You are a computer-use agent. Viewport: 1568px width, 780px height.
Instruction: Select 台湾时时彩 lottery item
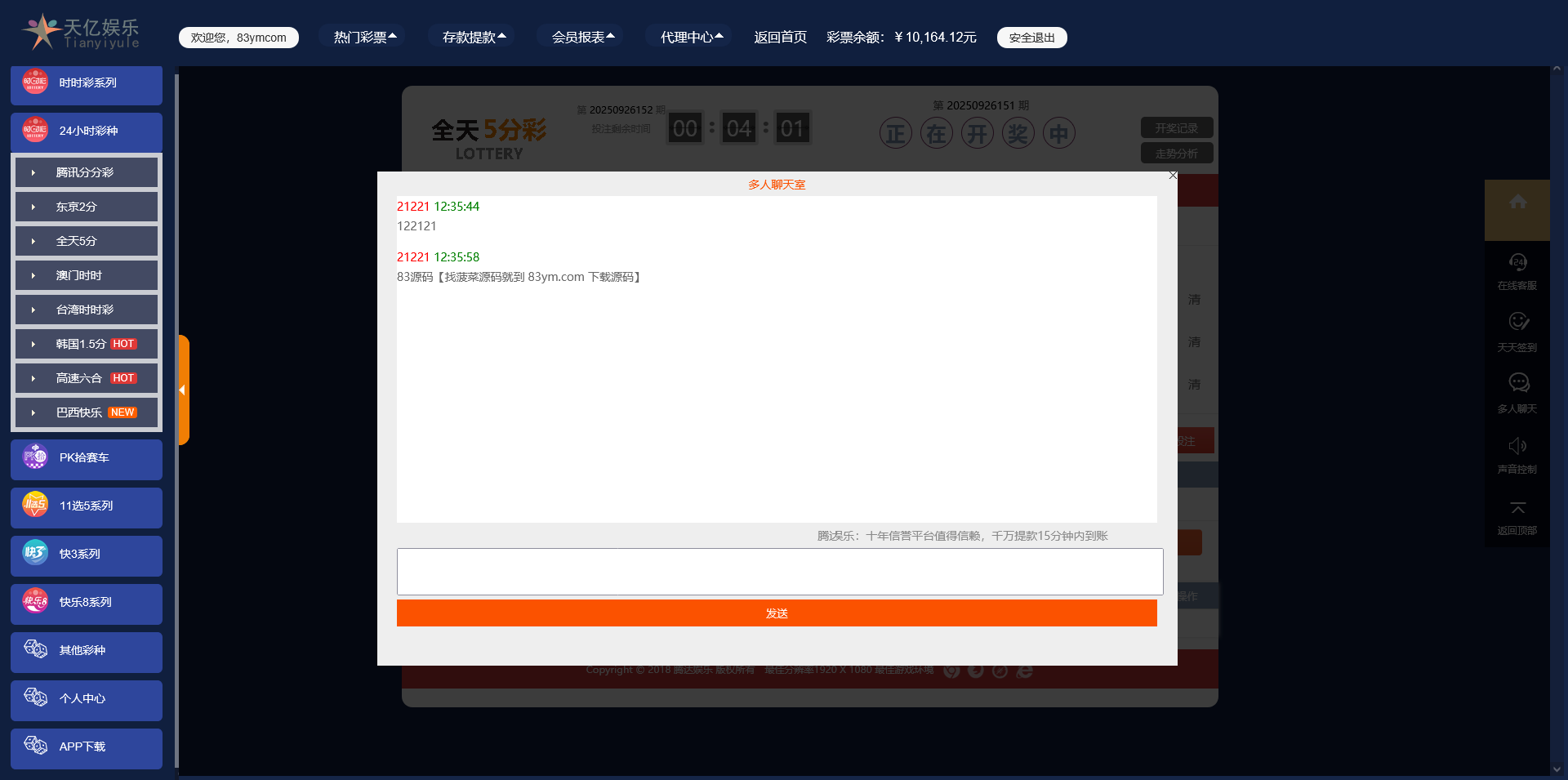(x=87, y=310)
